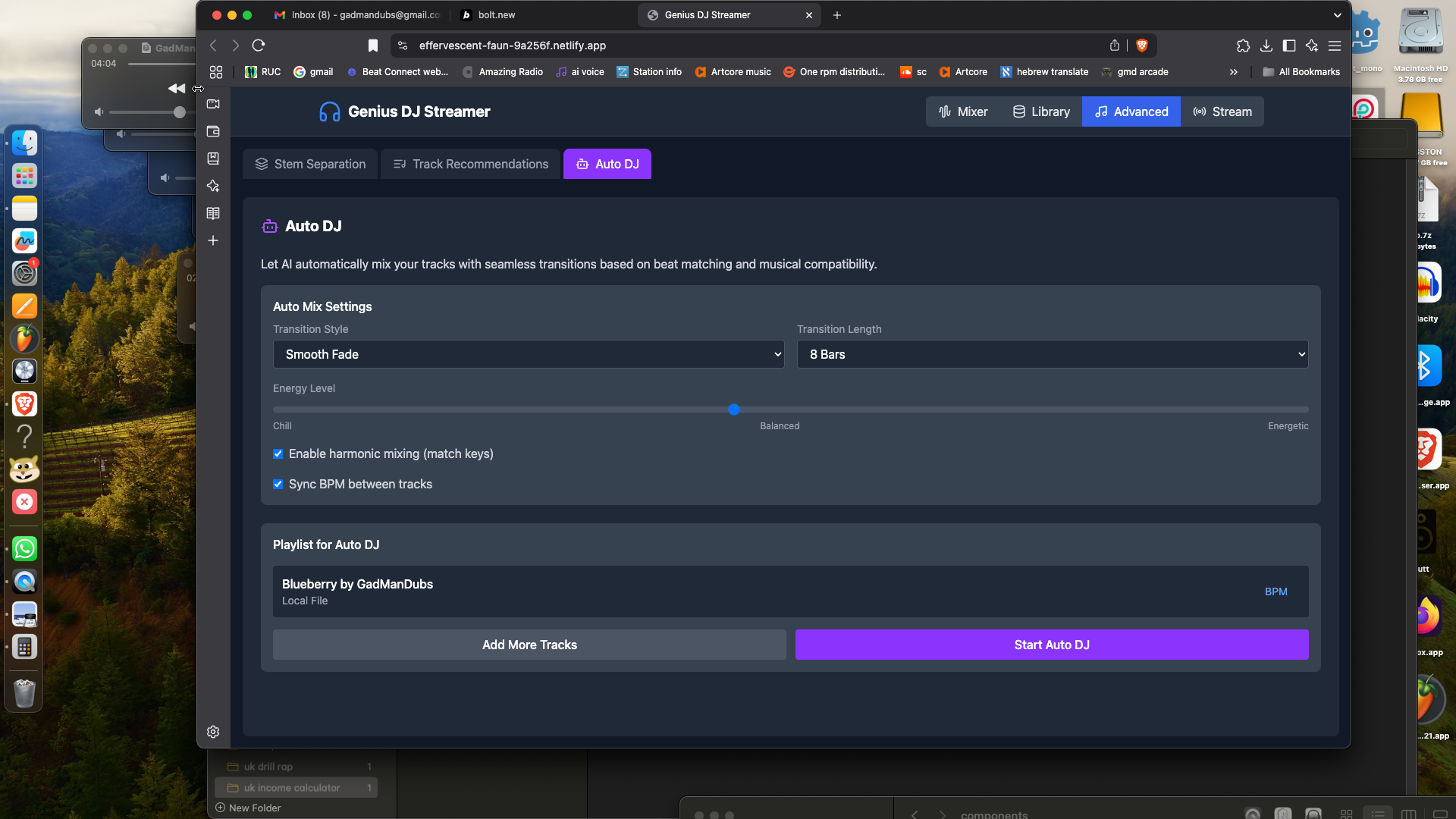Click the Brave shields icon in address bar
This screenshot has width=1456, height=819.
pos(1141,45)
